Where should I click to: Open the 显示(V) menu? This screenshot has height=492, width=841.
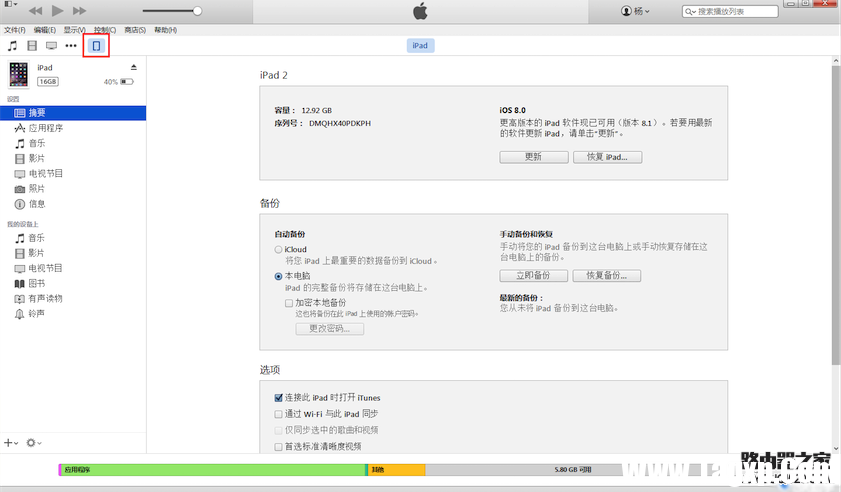75,30
